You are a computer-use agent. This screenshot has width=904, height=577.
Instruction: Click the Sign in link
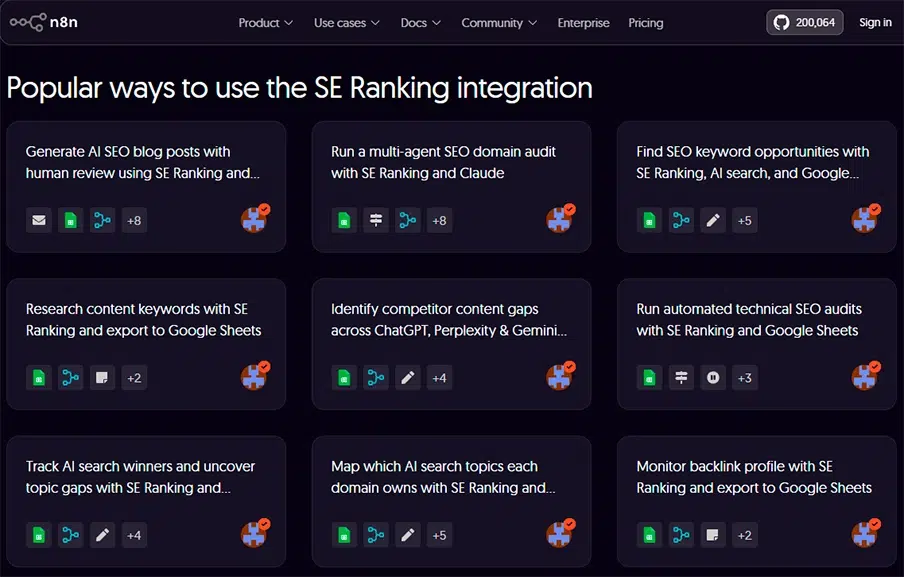(875, 22)
